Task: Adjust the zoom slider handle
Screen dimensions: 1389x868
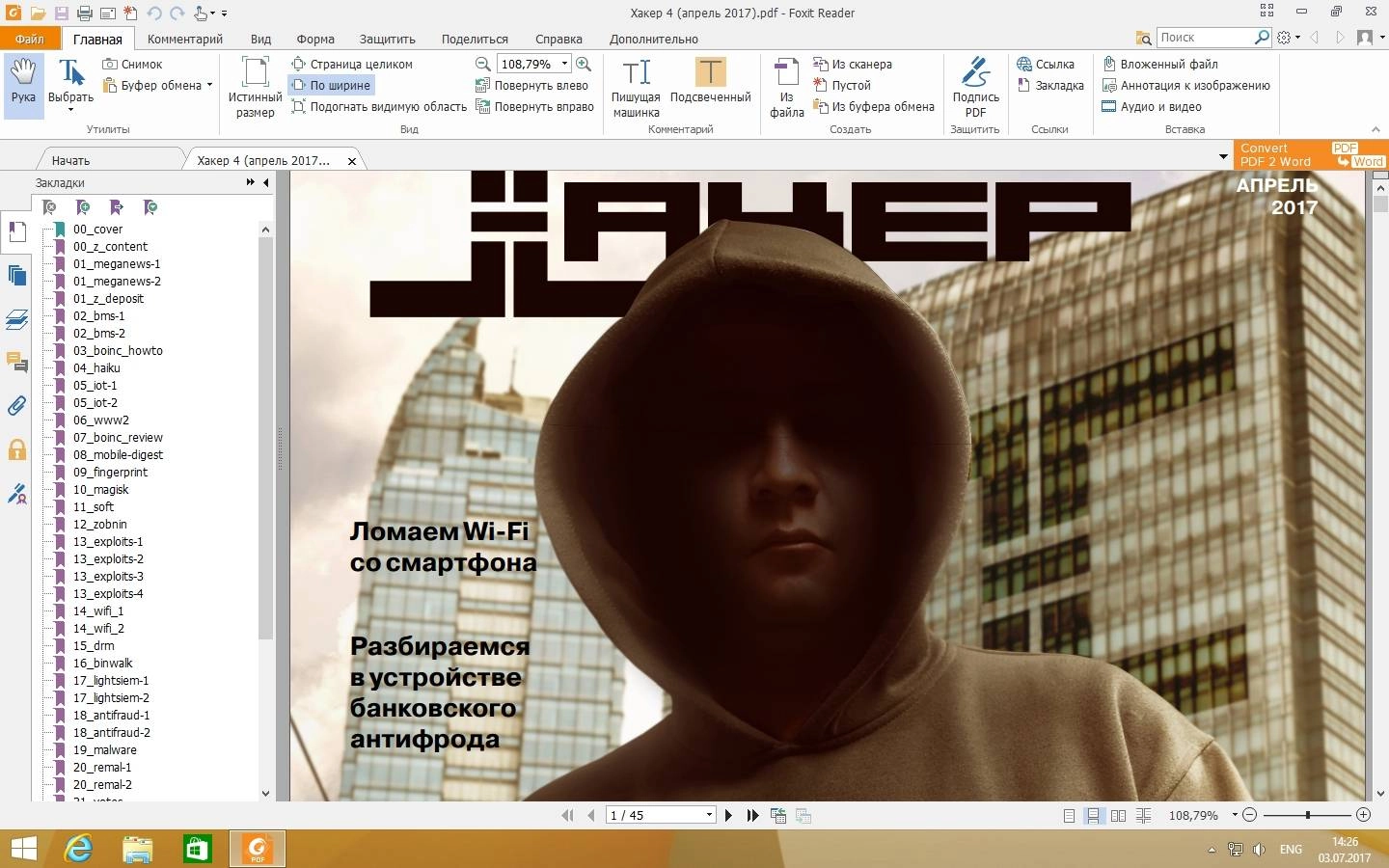Action: (x=1308, y=815)
